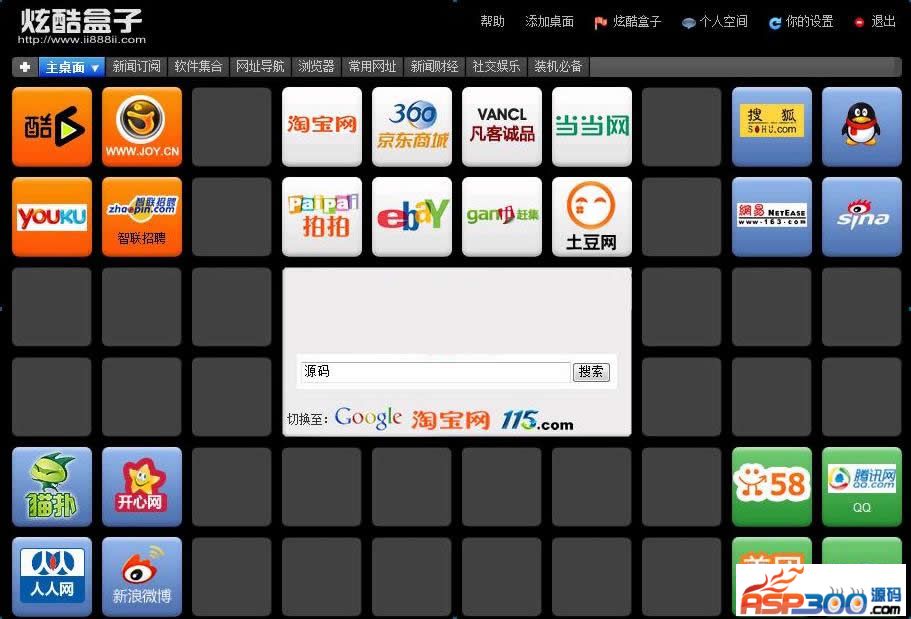Switch to the 新闻财经 tab
The width and height of the screenshot is (911, 619).
click(434, 67)
